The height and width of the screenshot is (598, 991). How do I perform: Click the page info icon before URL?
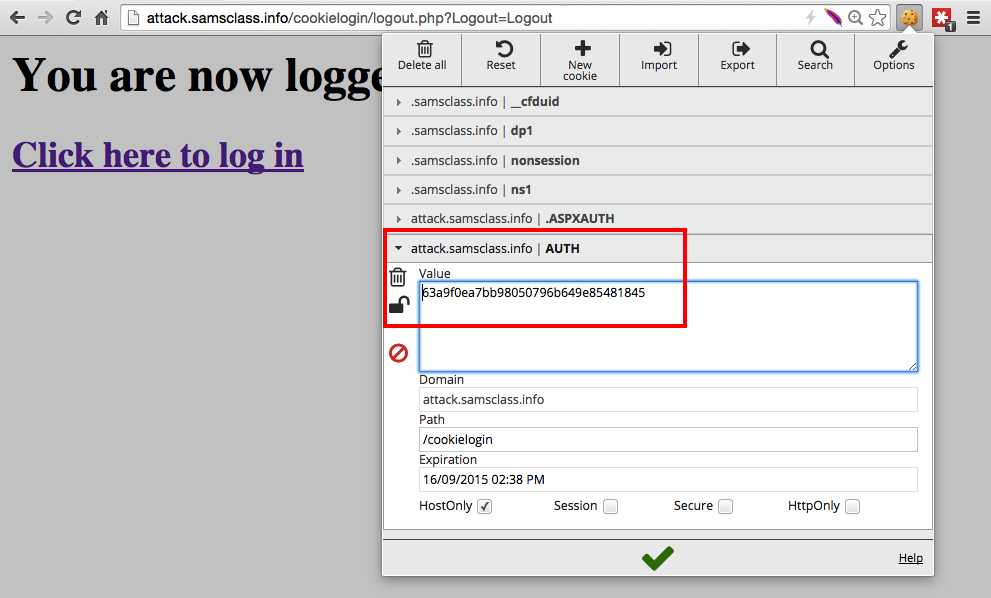(x=133, y=18)
